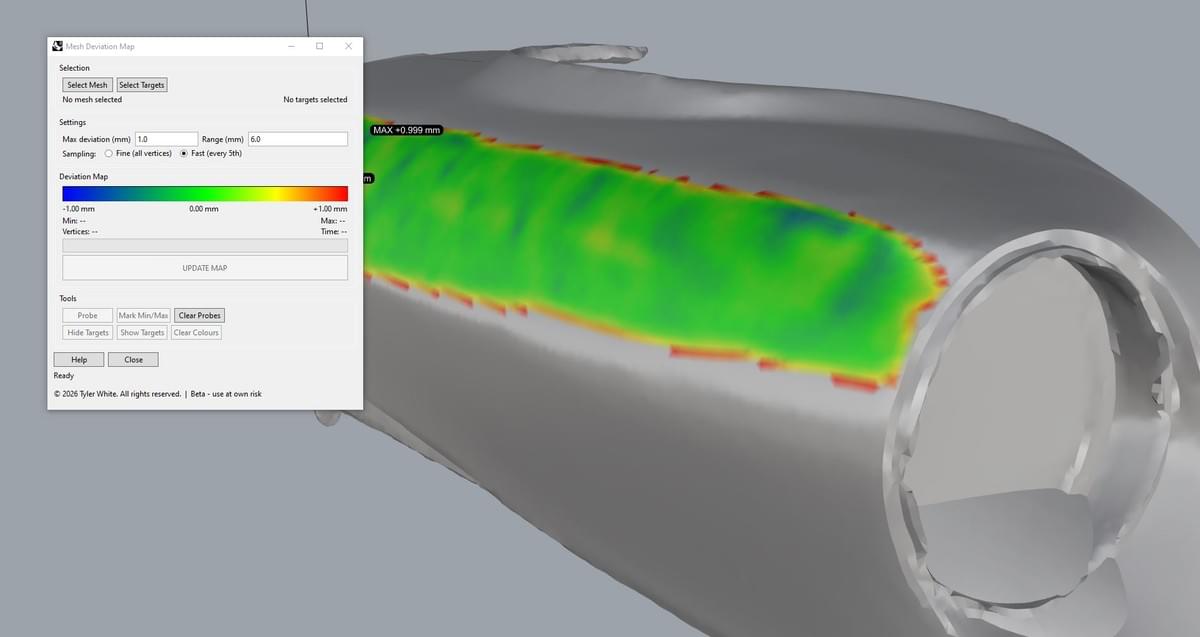Click the Select Targets button
1200x637 pixels.
pyautogui.click(x=142, y=85)
